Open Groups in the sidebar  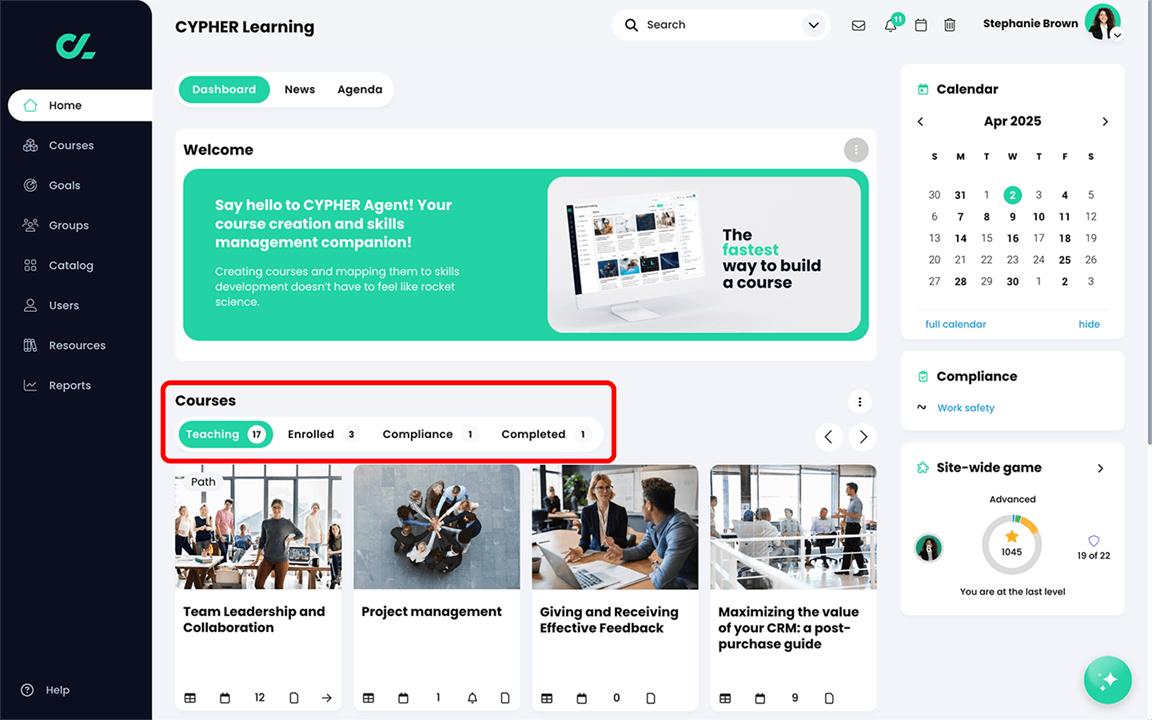pos(68,226)
